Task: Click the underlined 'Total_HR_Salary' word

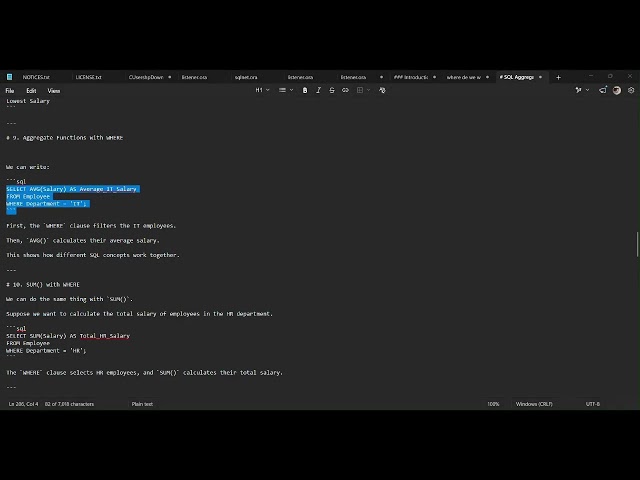Action: coord(104,336)
